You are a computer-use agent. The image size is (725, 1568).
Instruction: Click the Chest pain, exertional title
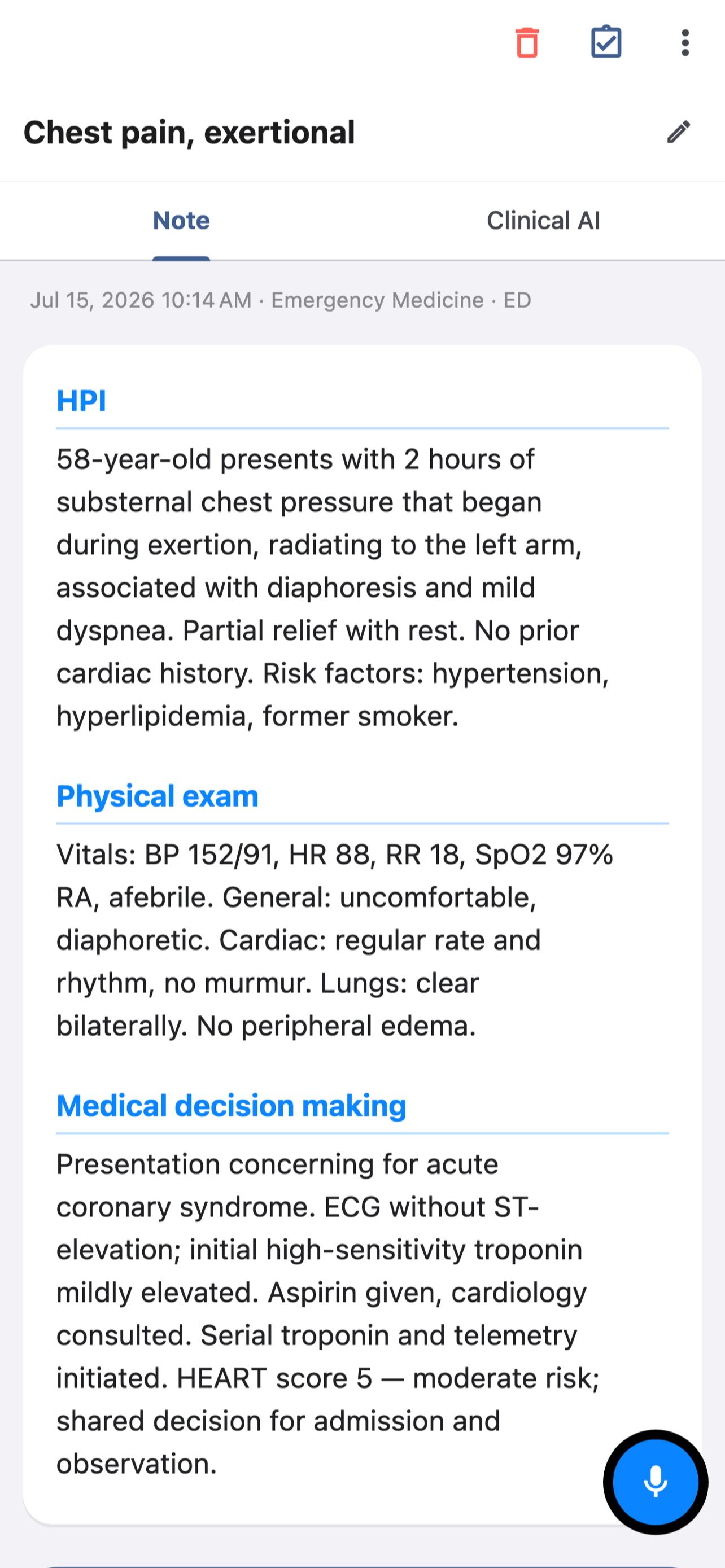point(189,132)
